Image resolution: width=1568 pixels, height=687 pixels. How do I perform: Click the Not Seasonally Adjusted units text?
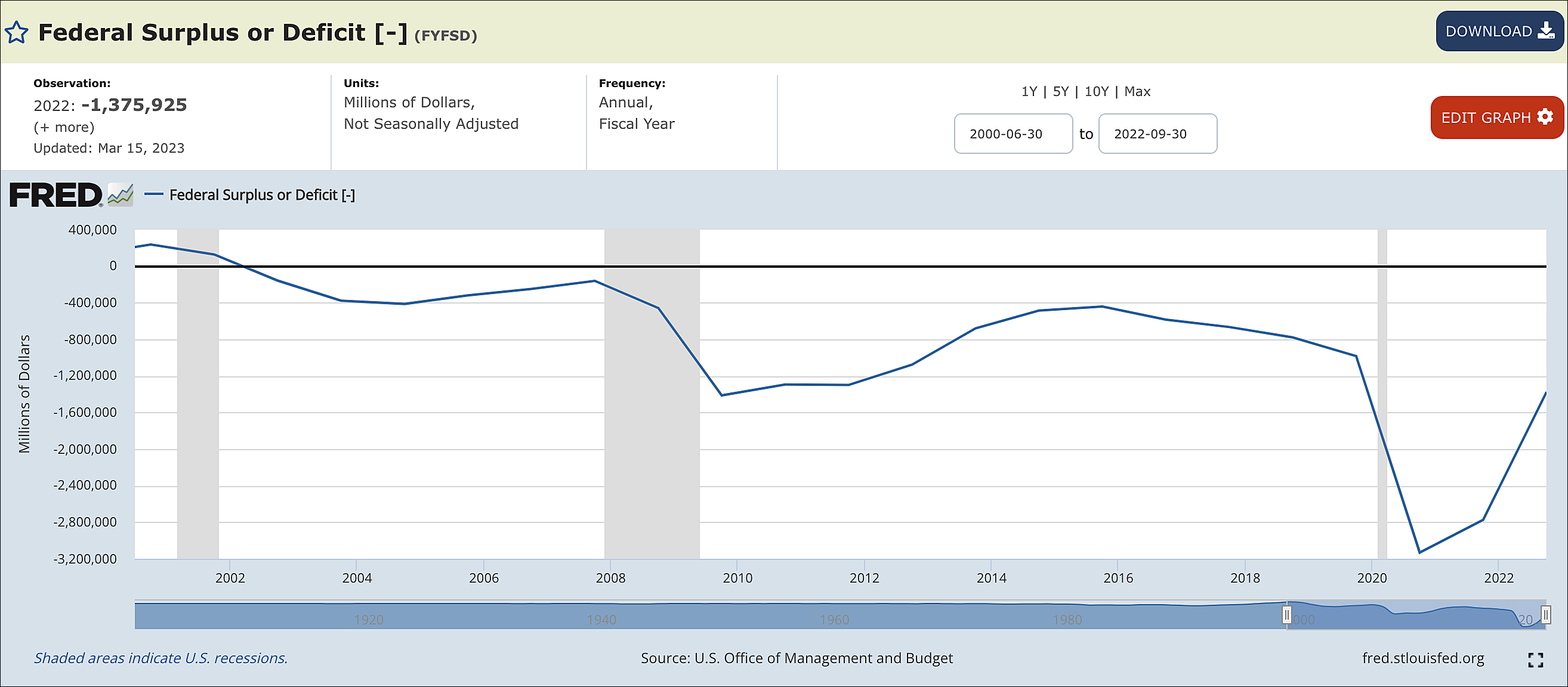[x=431, y=124]
